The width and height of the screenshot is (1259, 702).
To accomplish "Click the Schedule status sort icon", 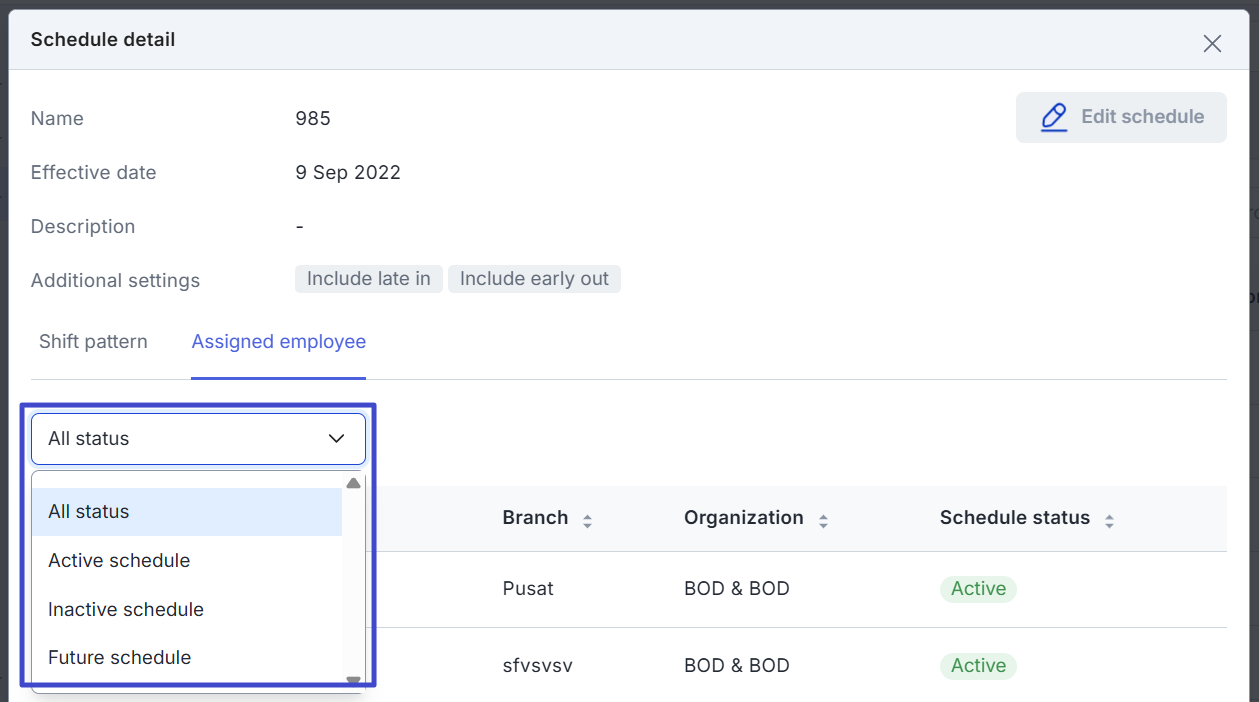I will click(x=1109, y=520).
